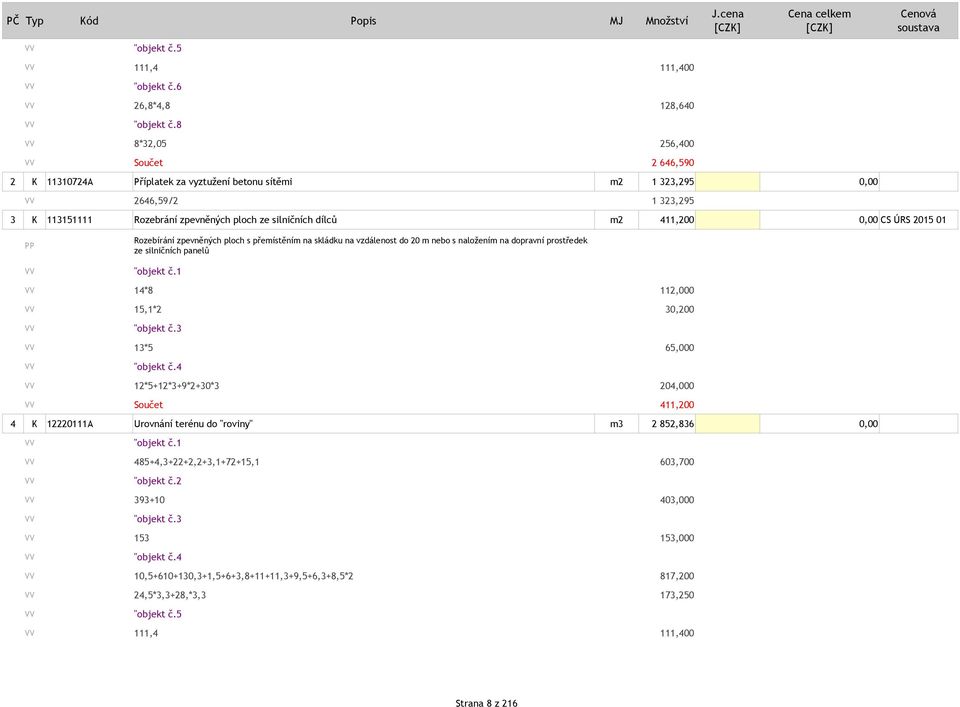Click quantity 2 852,836 for item 4

(672, 424)
